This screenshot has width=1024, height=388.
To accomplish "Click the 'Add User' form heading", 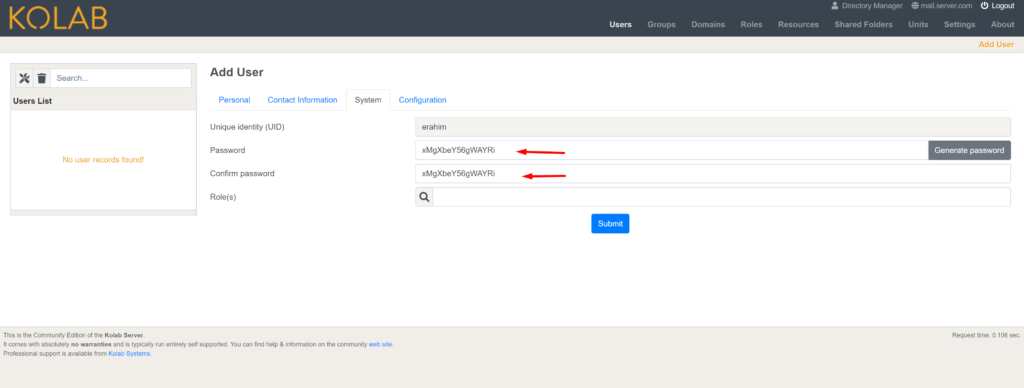I will [x=236, y=73].
